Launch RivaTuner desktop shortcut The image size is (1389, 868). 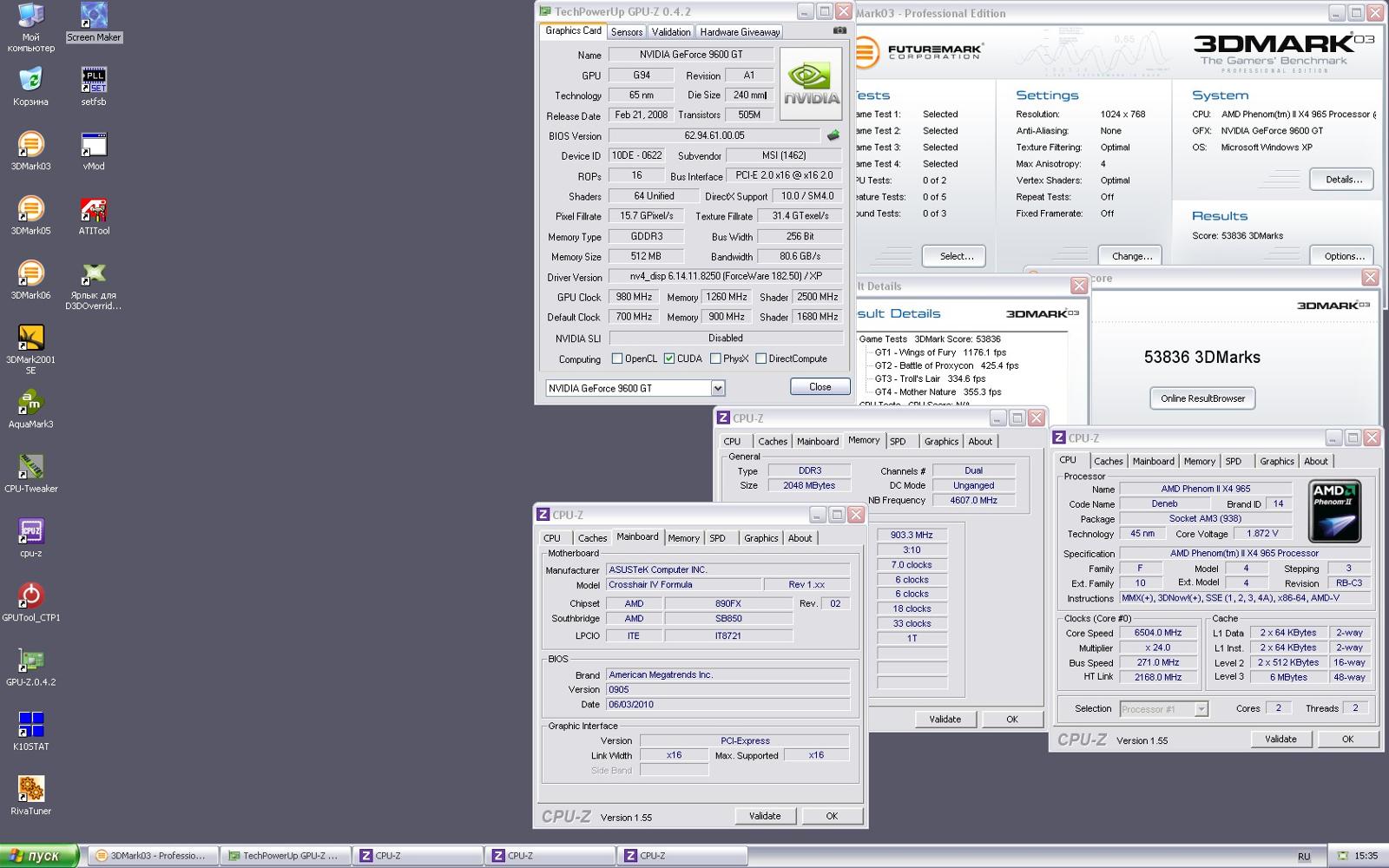pyautogui.click(x=31, y=795)
